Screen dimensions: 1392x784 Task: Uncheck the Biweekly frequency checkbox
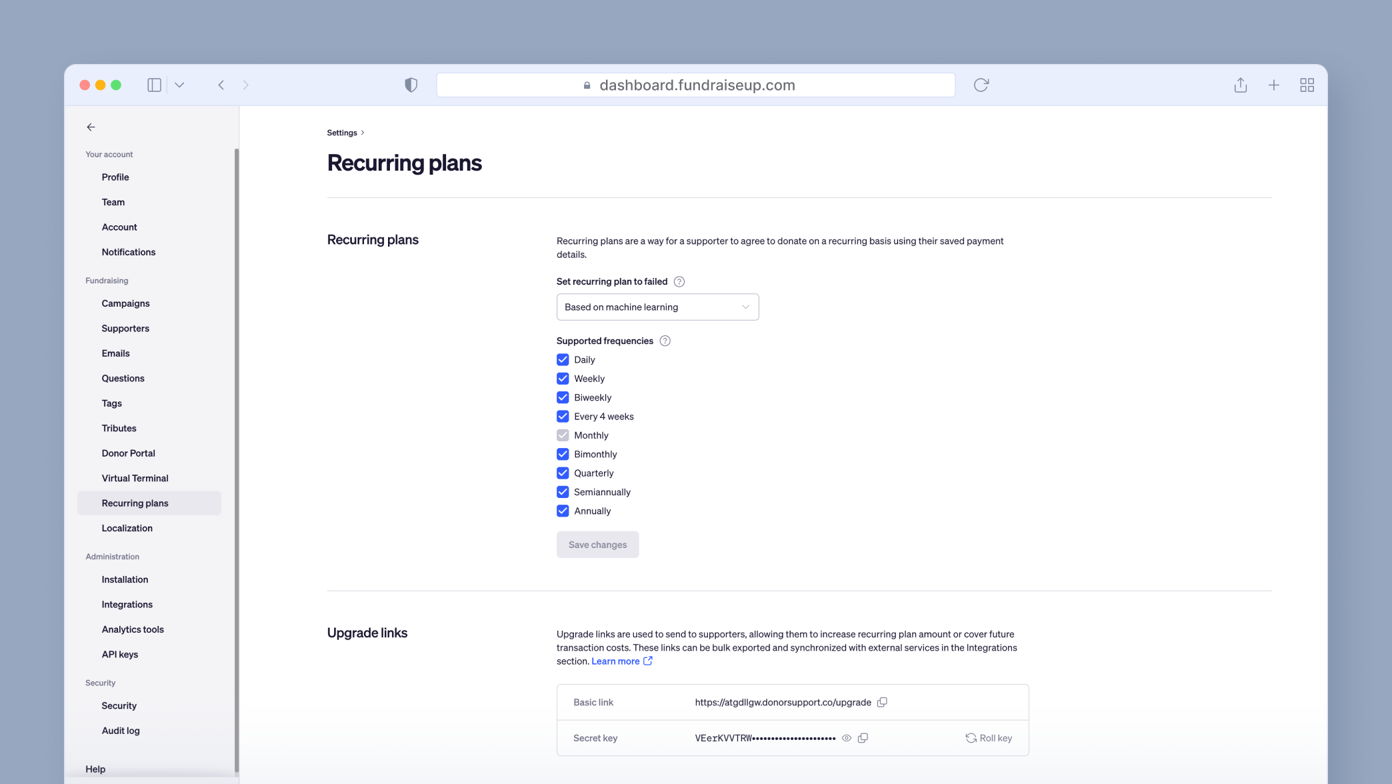(x=563, y=398)
